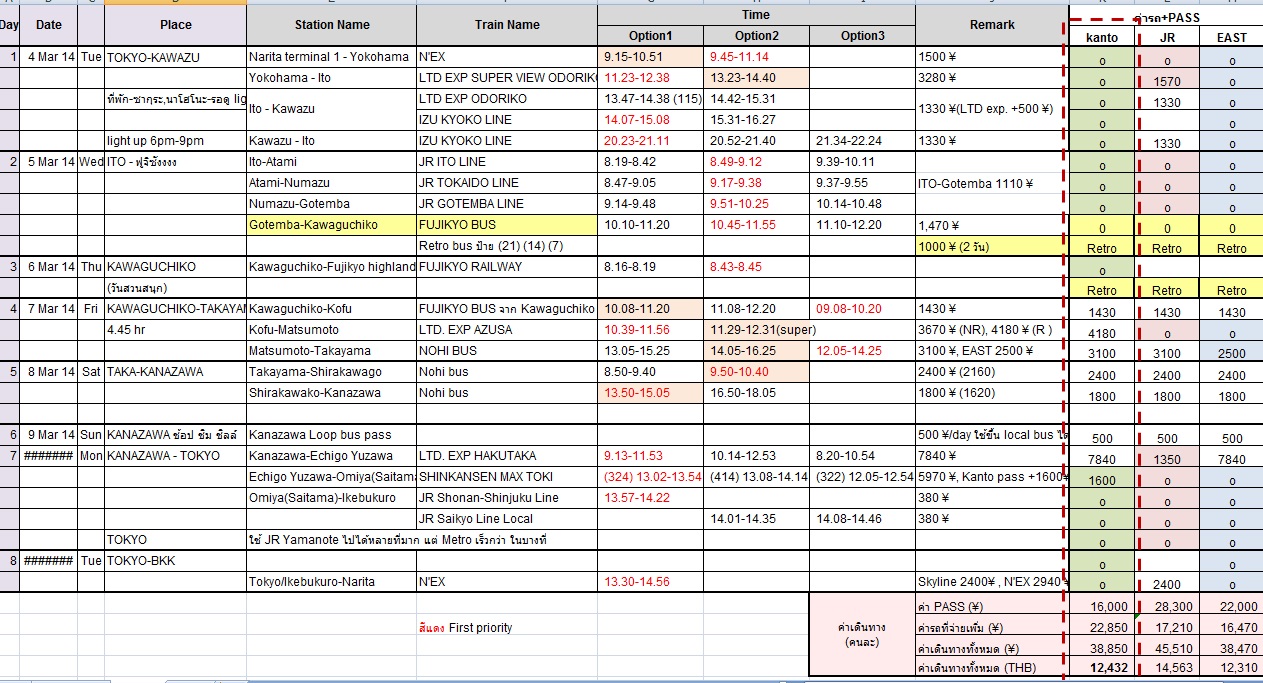The width and height of the screenshot is (1263, 683).
Task: Select the '1500 ¥' remark cell
Action: tap(992, 57)
